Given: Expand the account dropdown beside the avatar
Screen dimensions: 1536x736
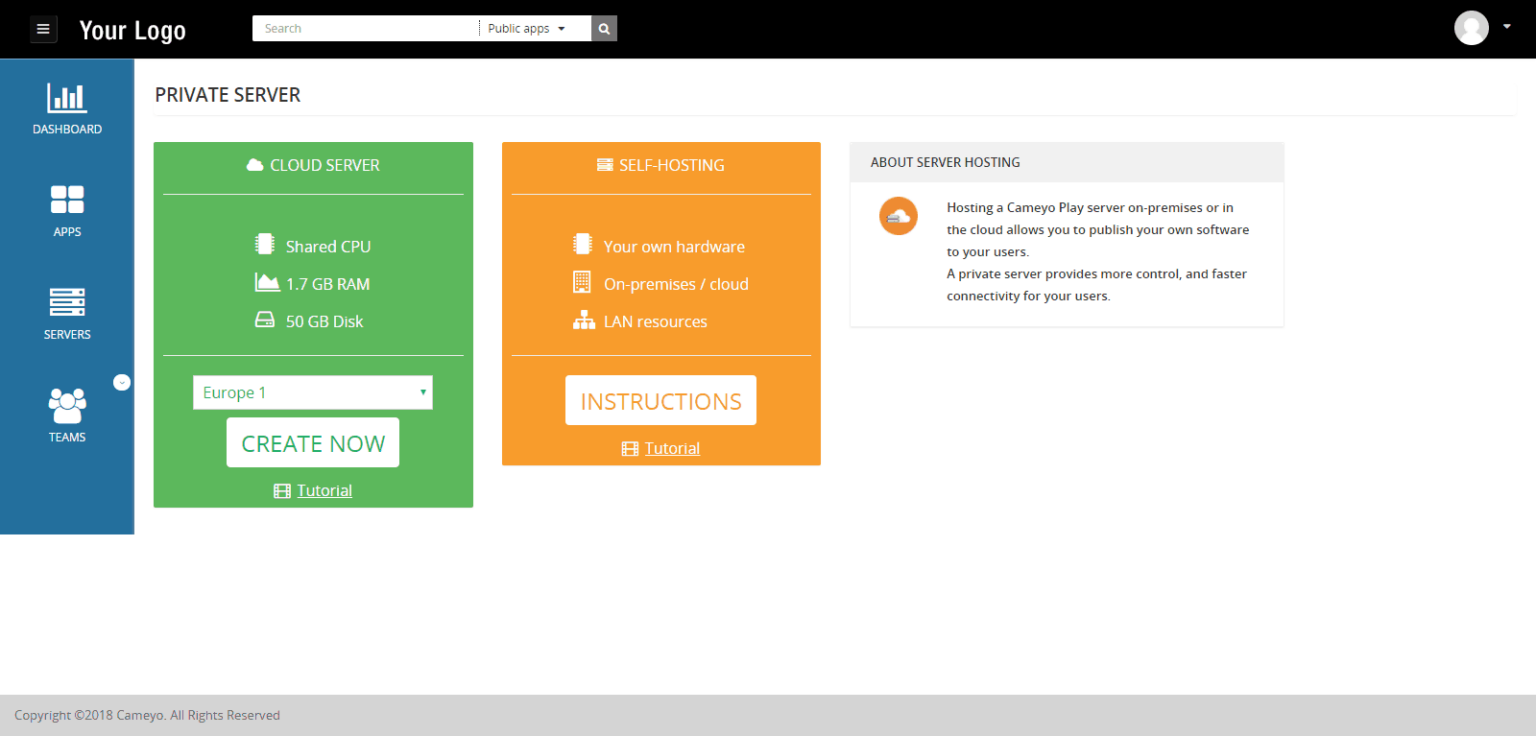Looking at the screenshot, I should (x=1505, y=28).
